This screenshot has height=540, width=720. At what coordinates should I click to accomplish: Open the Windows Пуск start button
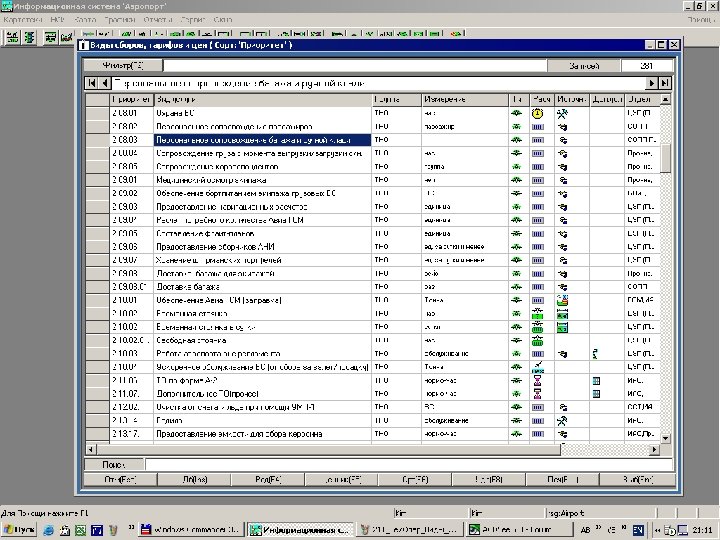point(19,528)
